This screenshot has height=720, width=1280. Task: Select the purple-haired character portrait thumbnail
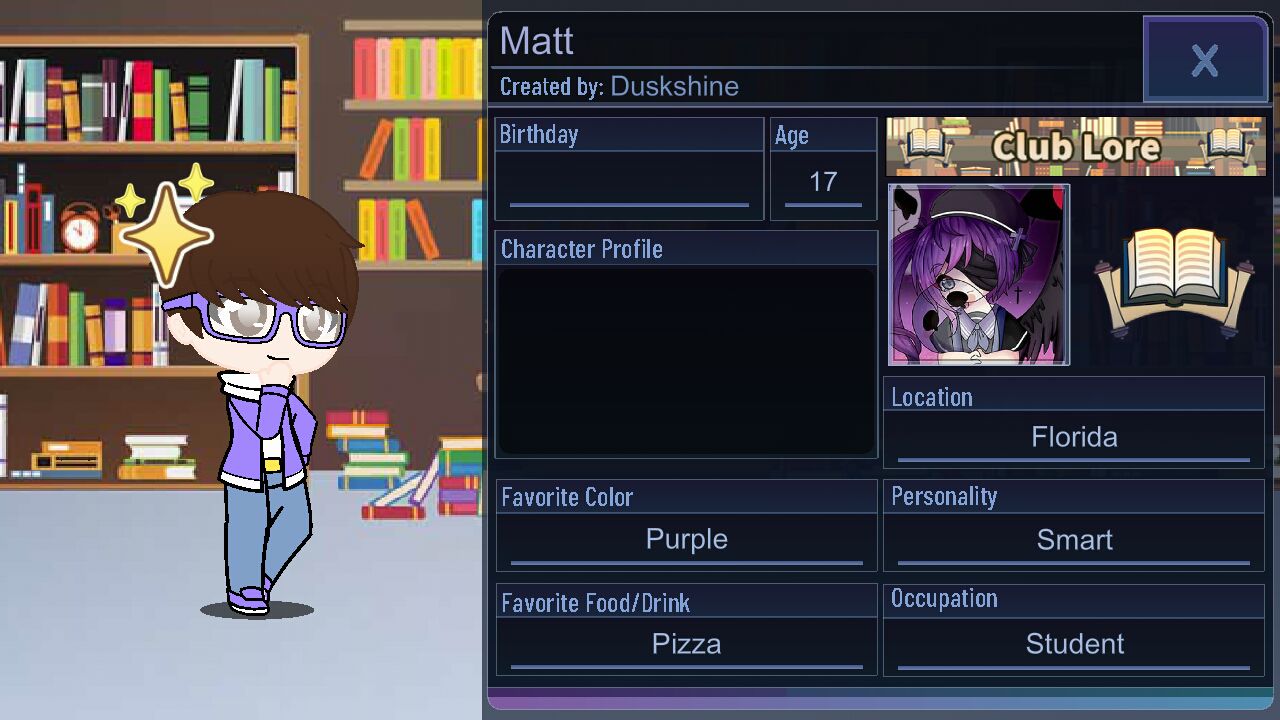click(x=979, y=275)
